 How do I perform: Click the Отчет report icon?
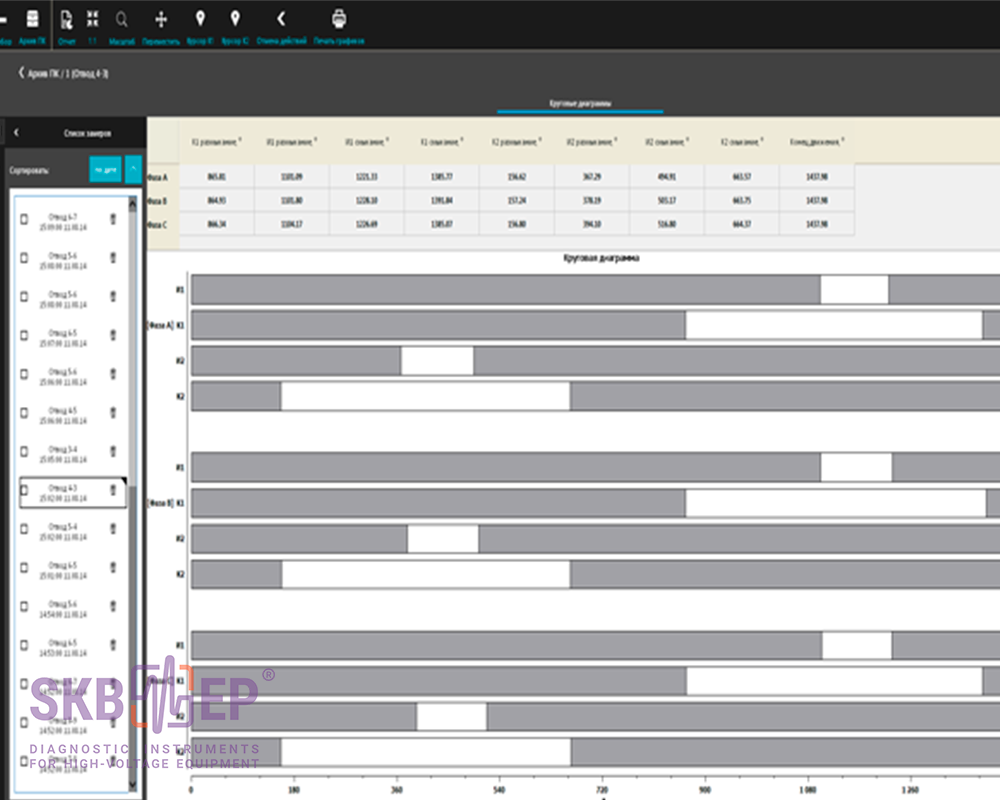[x=66, y=19]
